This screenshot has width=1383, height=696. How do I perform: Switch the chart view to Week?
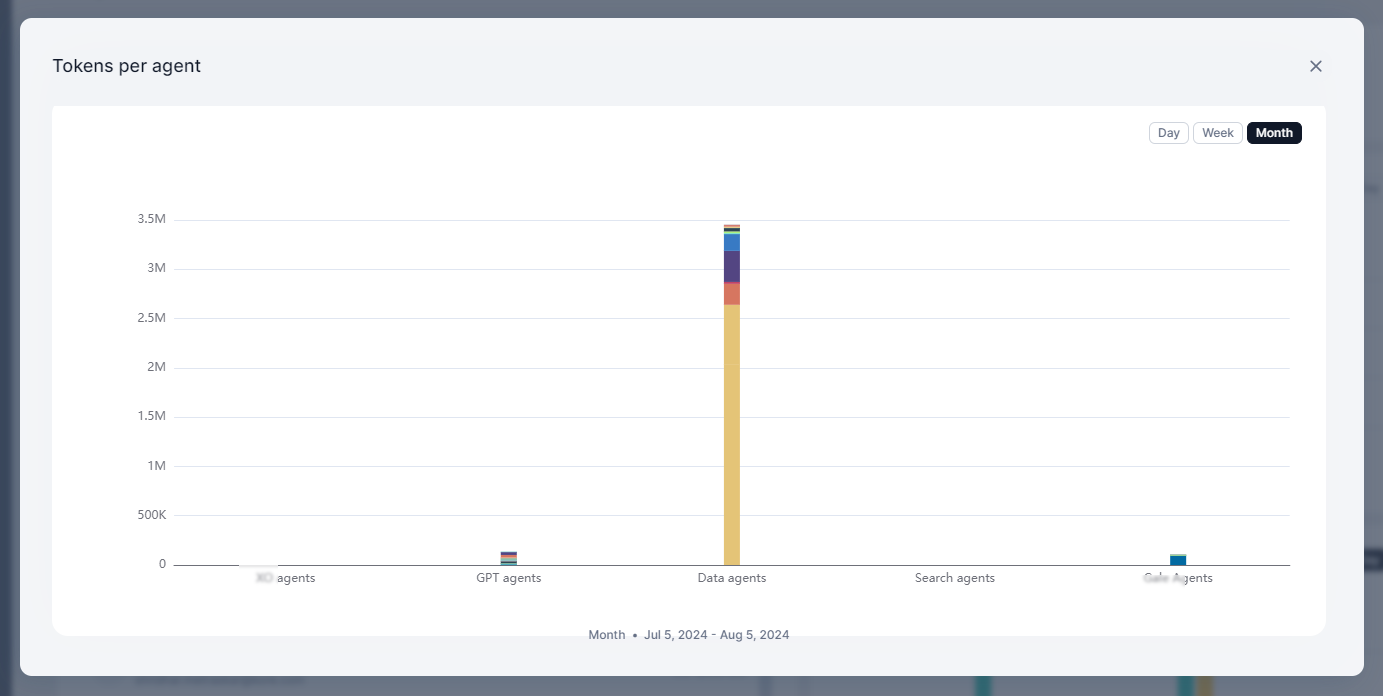[x=1217, y=132]
